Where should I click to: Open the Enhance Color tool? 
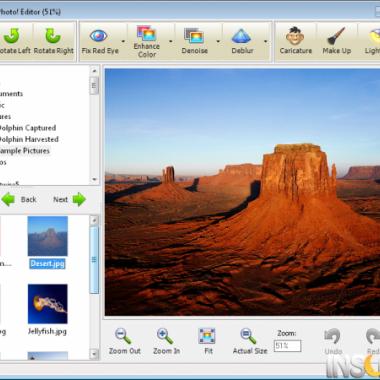(147, 42)
